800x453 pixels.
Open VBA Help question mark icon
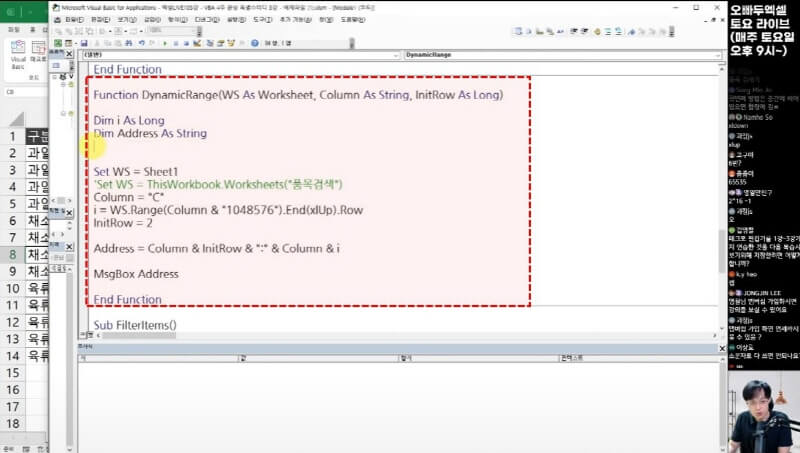[254, 43]
